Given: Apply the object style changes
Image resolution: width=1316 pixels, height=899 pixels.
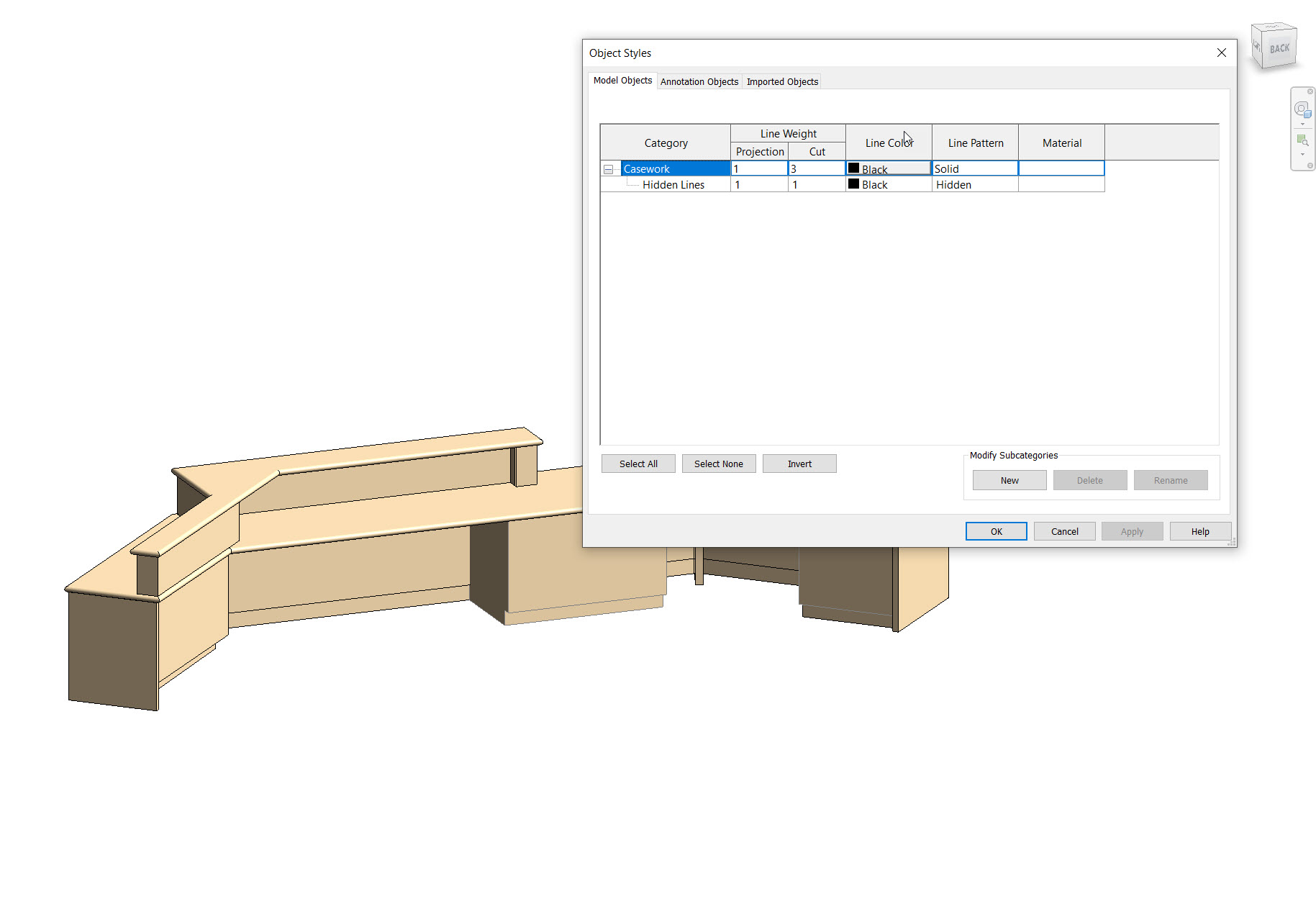Looking at the screenshot, I should [1132, 530].
